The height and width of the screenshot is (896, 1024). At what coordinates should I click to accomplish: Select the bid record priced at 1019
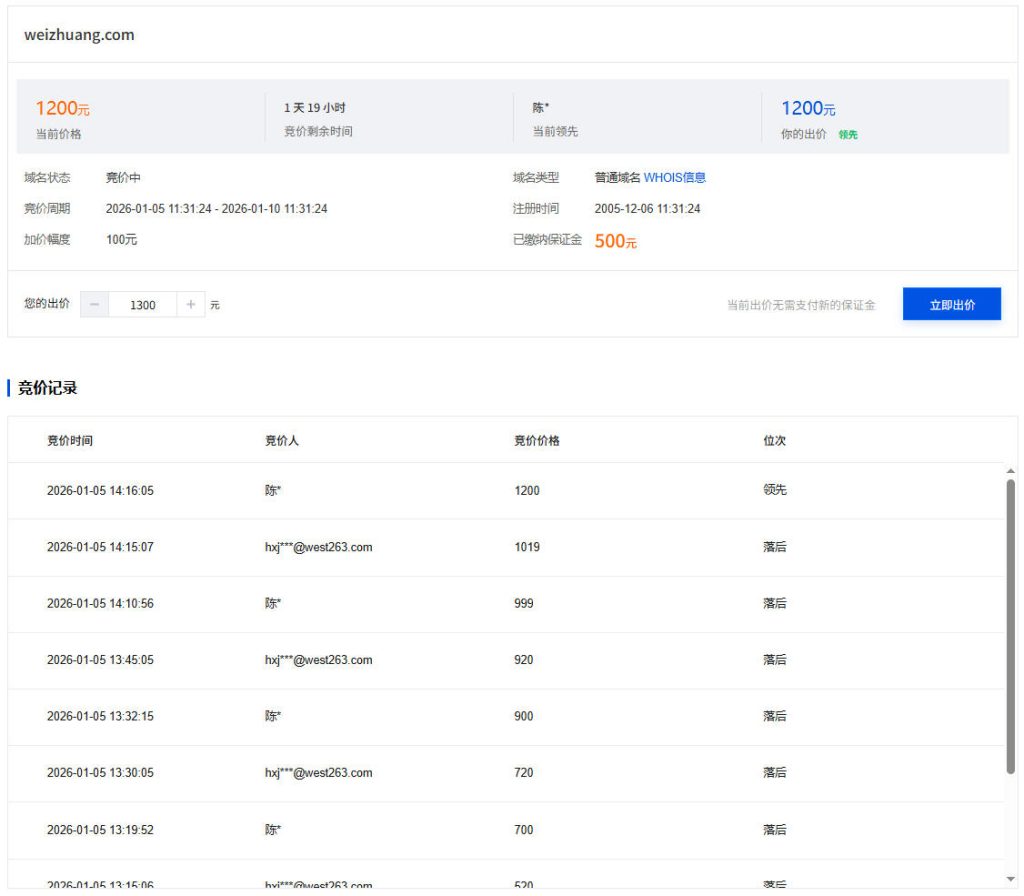click(526, 547)
